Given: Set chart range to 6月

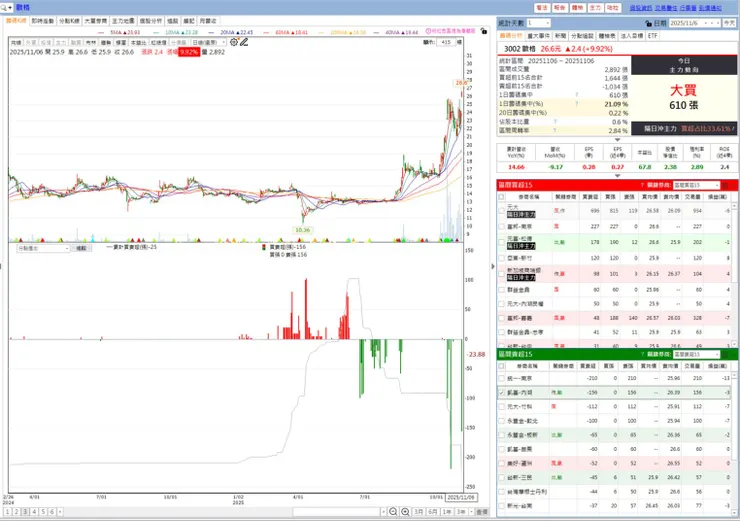Looking at the screenshot, I should pyautogui.click(x=432, y=512).
